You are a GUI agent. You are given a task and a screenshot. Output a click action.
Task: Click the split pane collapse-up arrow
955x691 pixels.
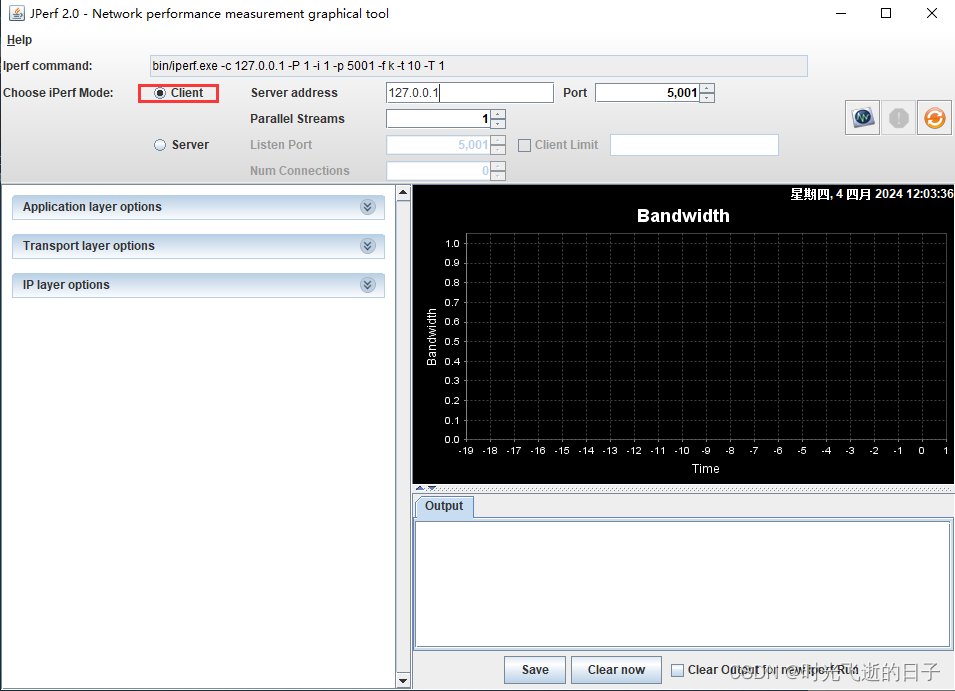tap(420, 488)
